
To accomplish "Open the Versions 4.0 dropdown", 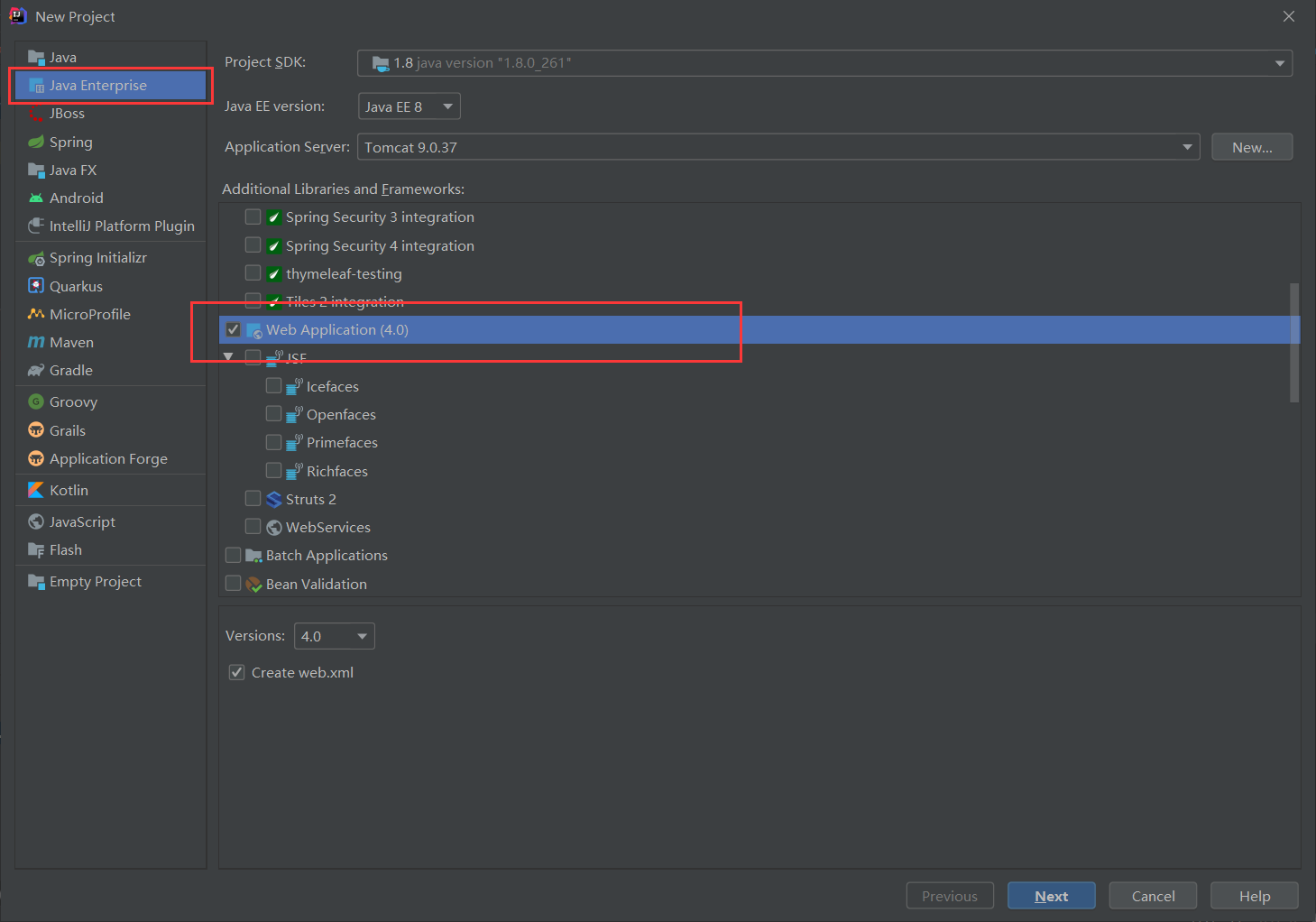I will tap(335, 636).
